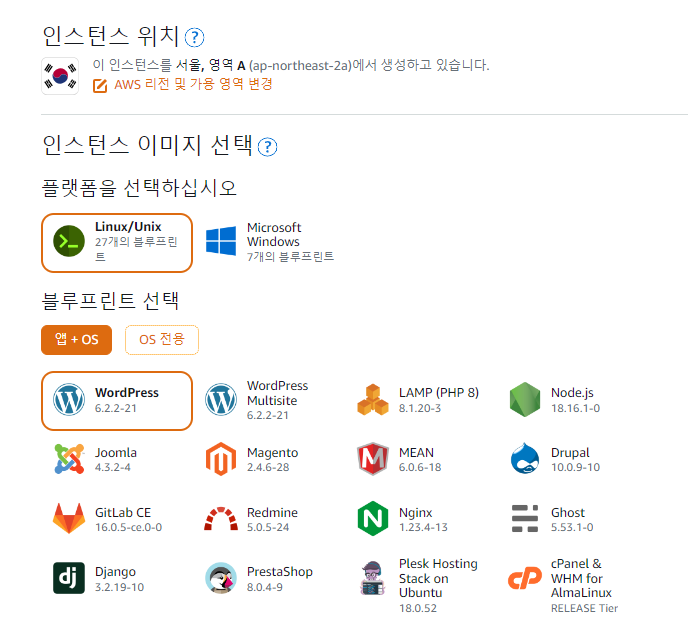Viewport: 688px width, 634px height.
Task: Choose Node.js blueprint label
Action: [x=572, y=393]
